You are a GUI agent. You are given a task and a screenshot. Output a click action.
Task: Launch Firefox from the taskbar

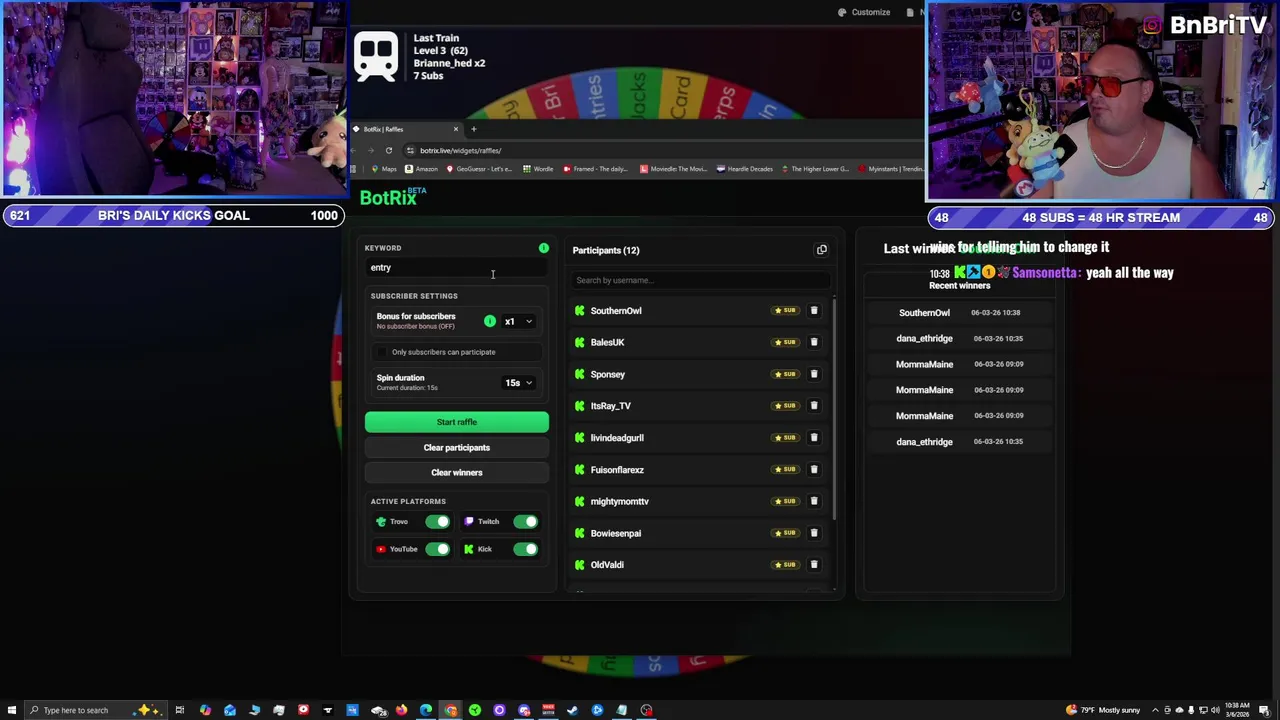point(401,710)
